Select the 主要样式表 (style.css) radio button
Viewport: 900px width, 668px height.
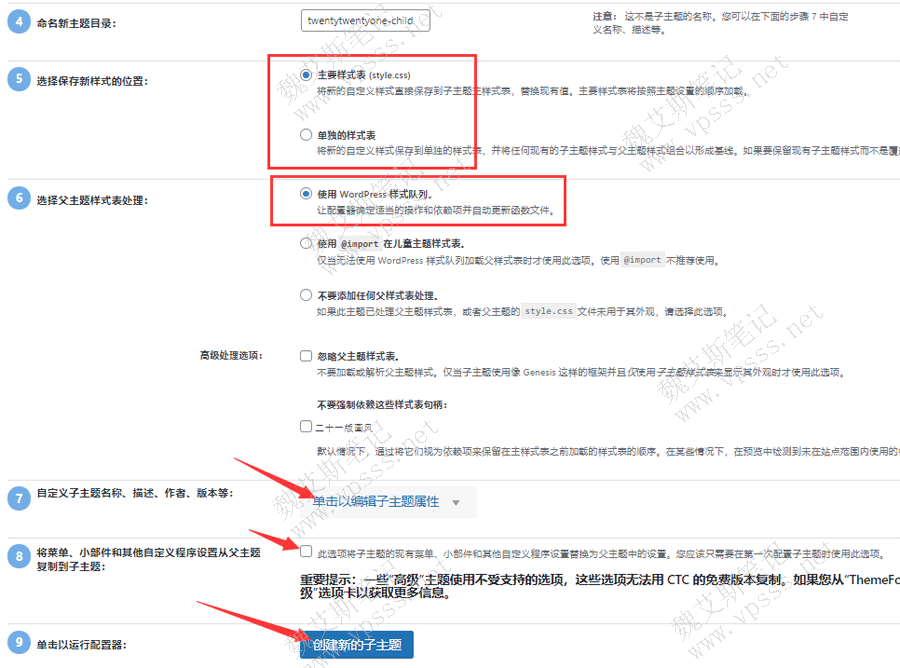[304, 73]
